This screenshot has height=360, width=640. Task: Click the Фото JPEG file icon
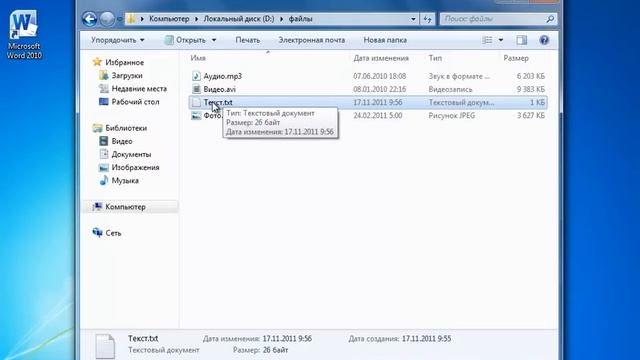pyautogui.click(x=196, y=116)
